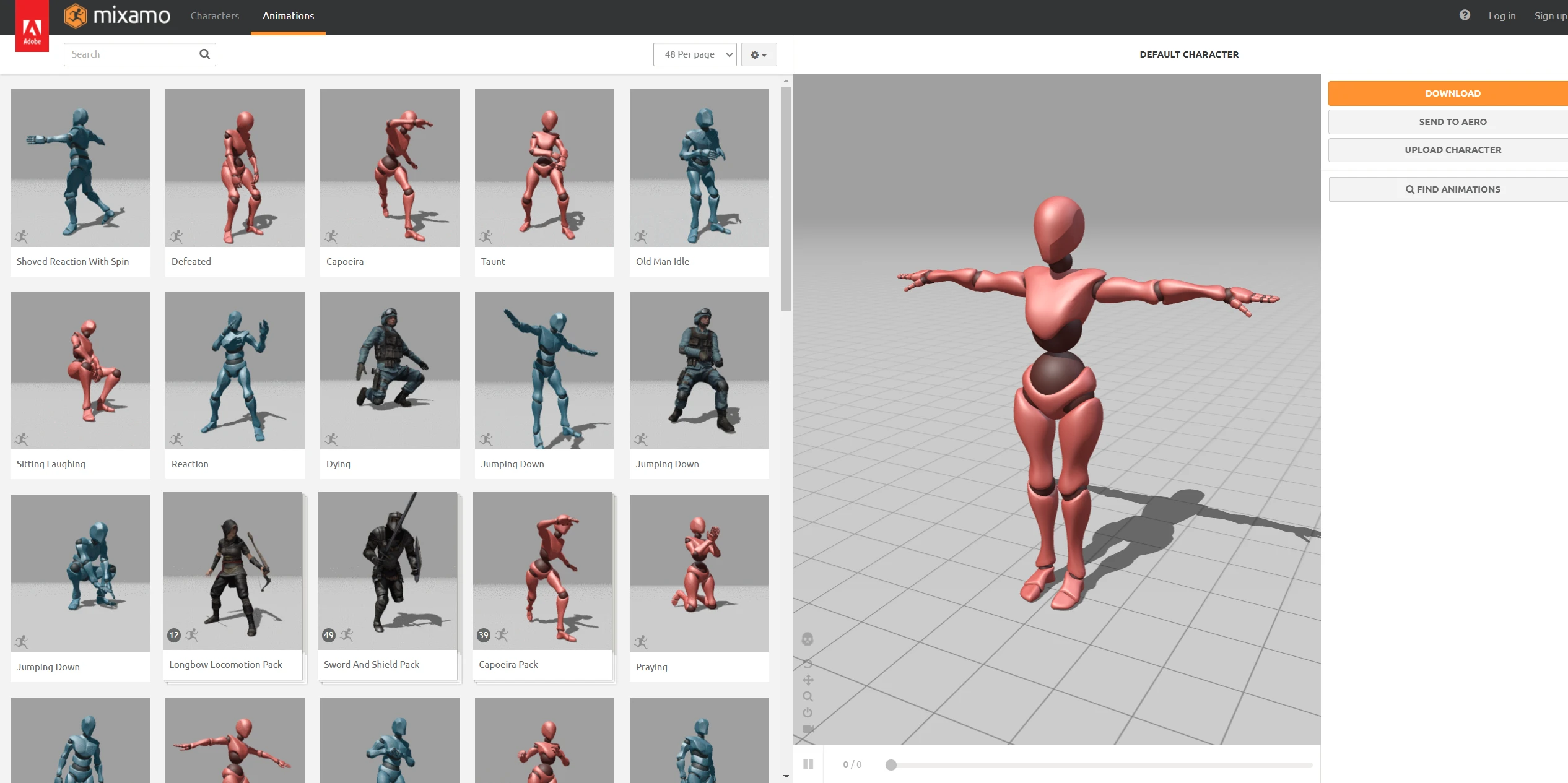Click the animation list vertical scrollbar thumb
This screenshot has height=783, width=1568.
coord(786,199)
